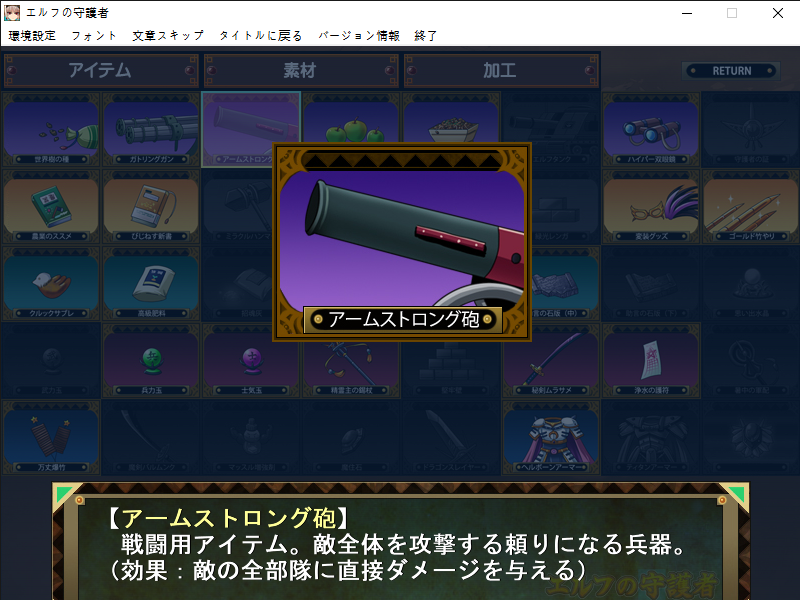Screen dimensions: 800x600
Task: Select the locked ミラクルハンマー item
Action: point(237,207)
